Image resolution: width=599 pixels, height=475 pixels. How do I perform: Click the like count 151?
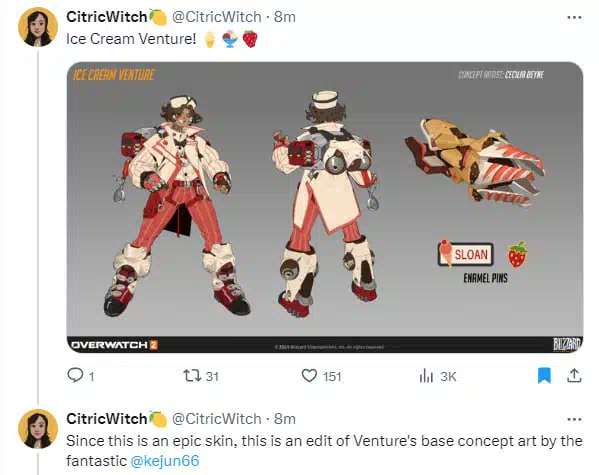point(332,376)
